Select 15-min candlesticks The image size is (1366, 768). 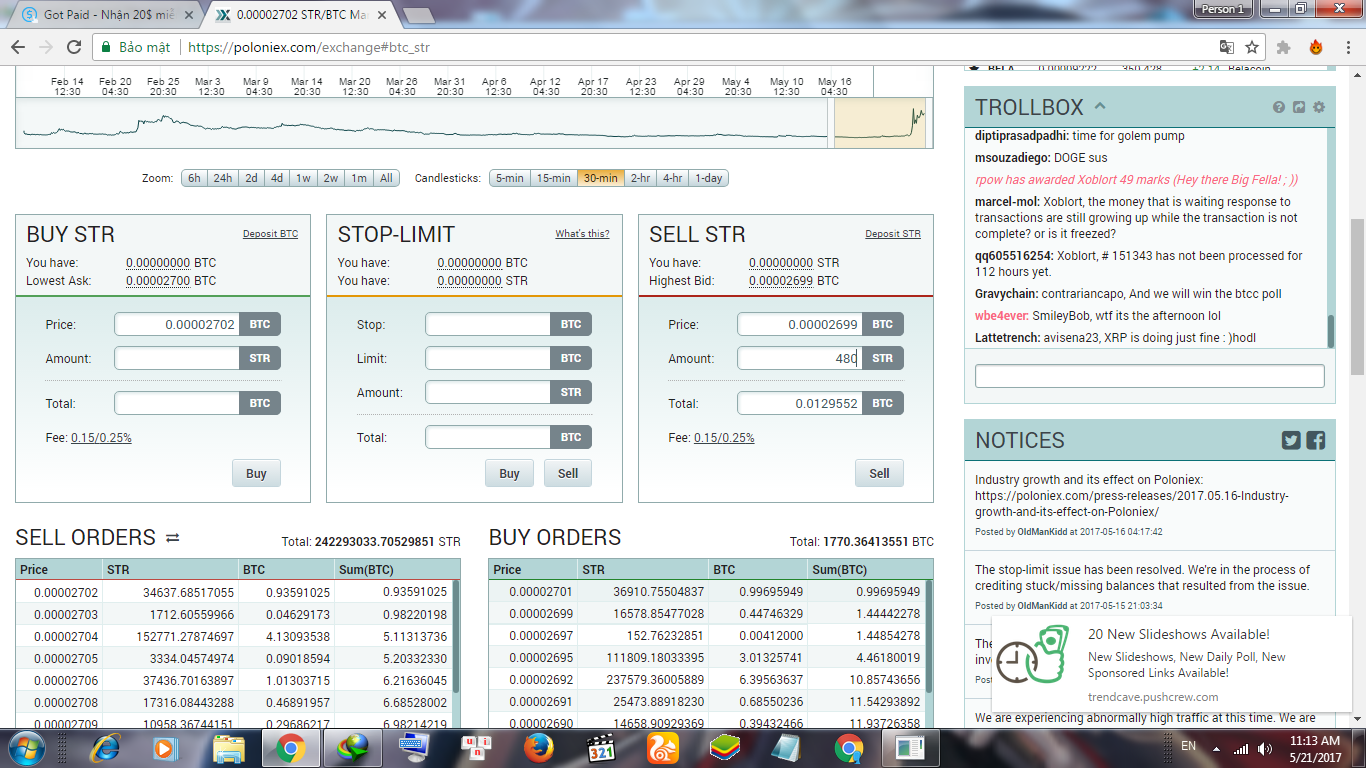point(554,178)
